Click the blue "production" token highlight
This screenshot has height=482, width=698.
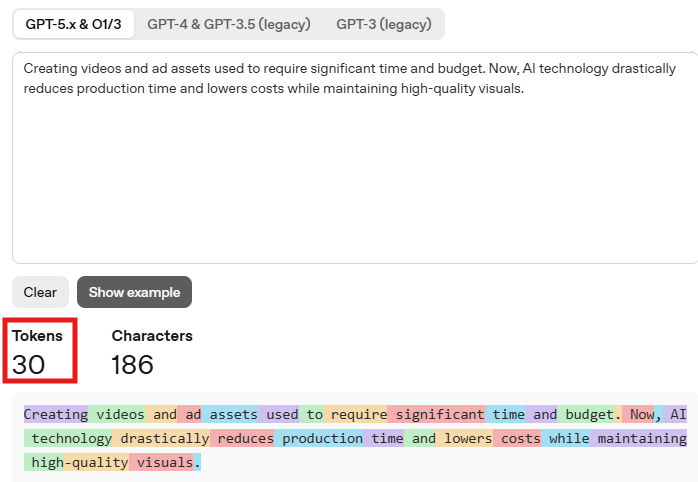319,438
